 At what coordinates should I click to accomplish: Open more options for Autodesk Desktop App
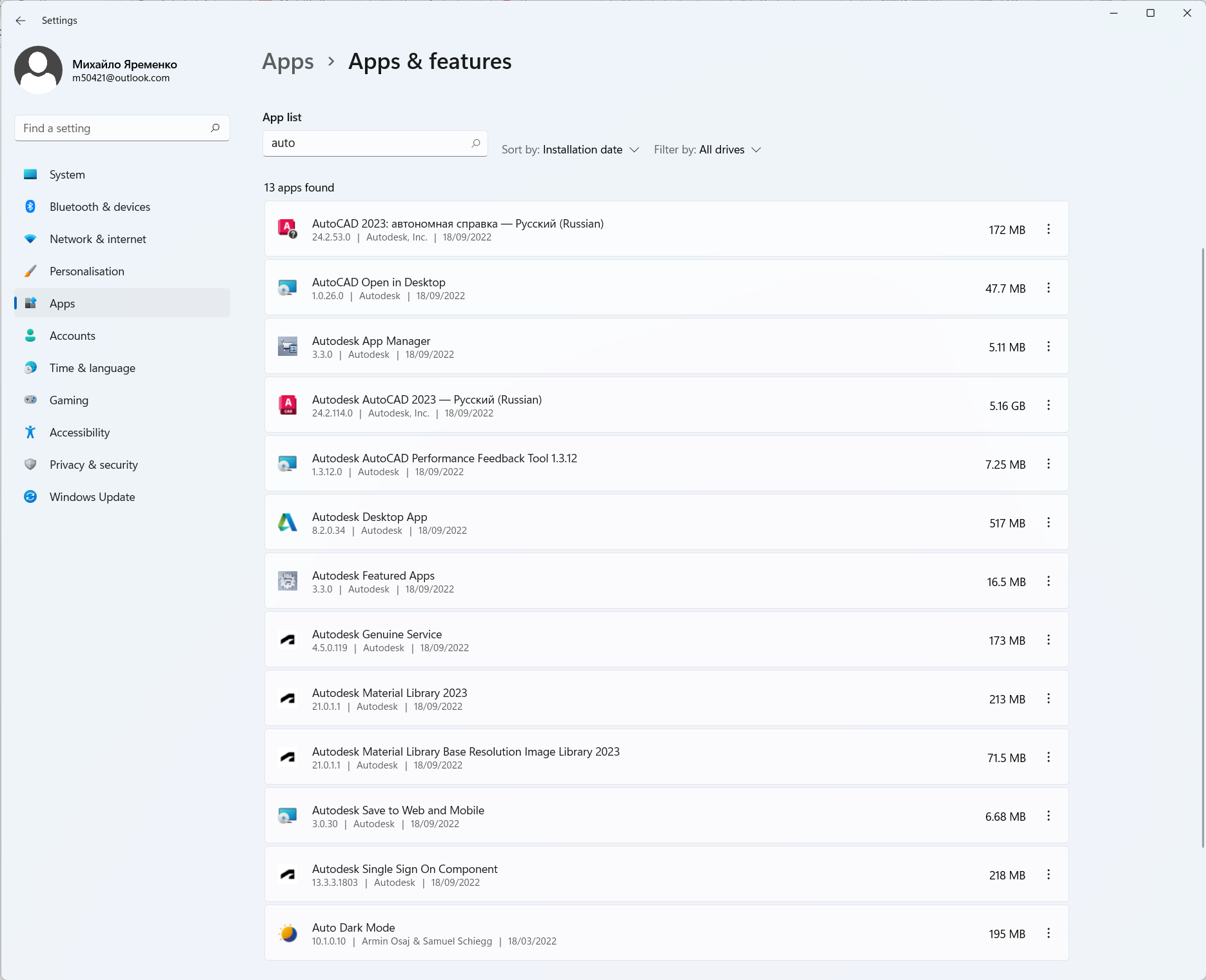(x=1049, y=523)
